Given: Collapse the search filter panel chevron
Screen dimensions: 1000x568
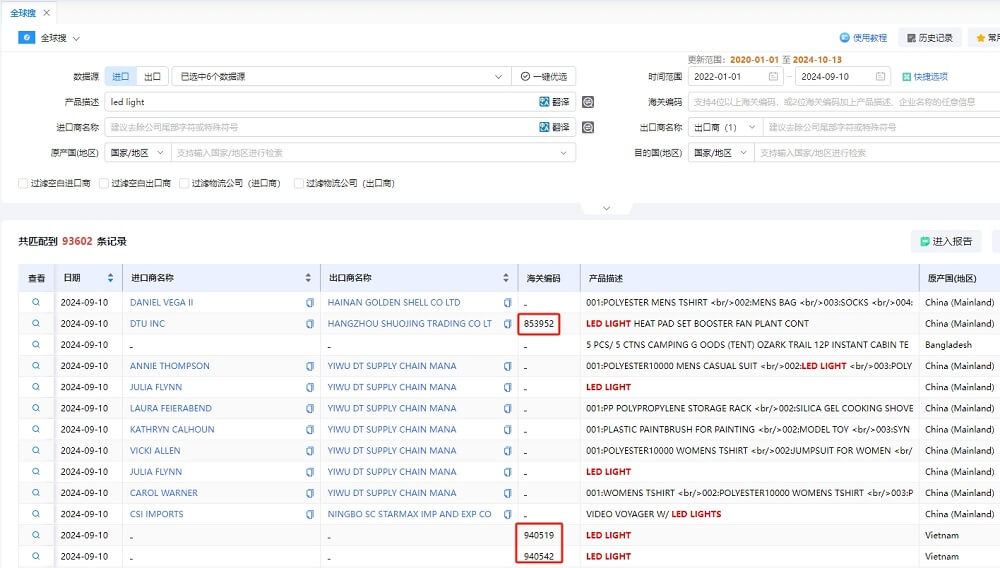Looking at the screenshot, I should coord(605,208).
